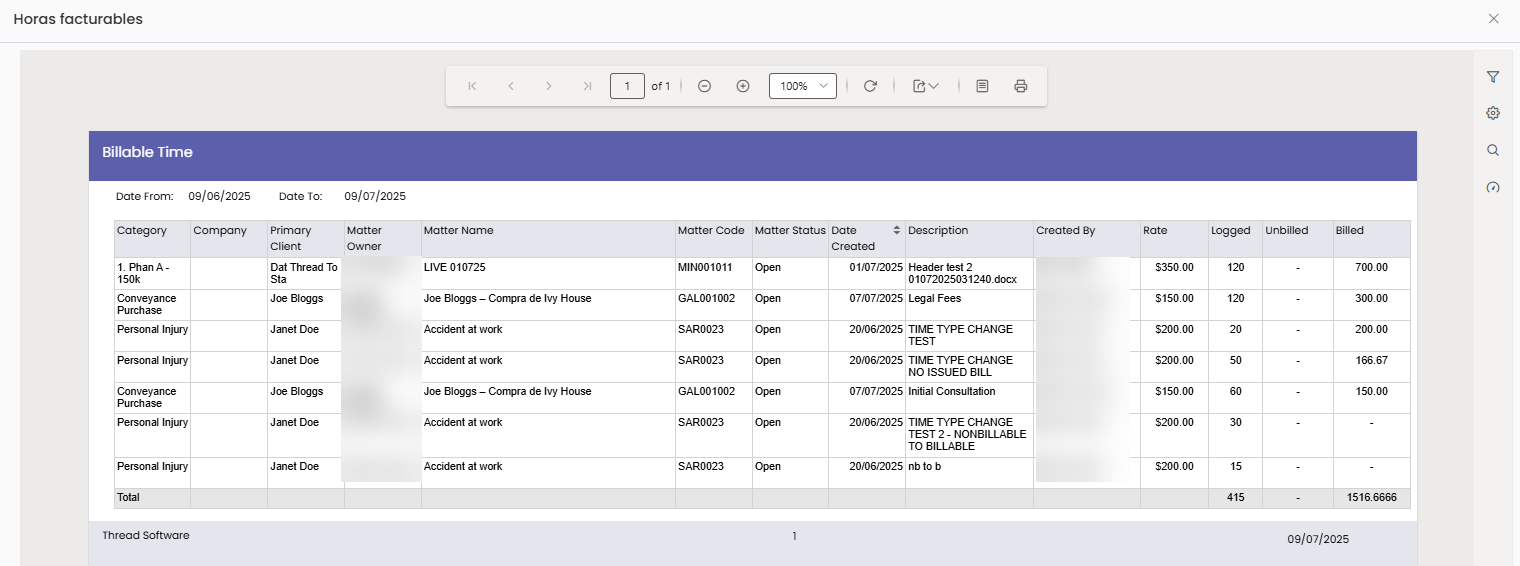Click Header test 2 docx description

(x=962, y=274)
